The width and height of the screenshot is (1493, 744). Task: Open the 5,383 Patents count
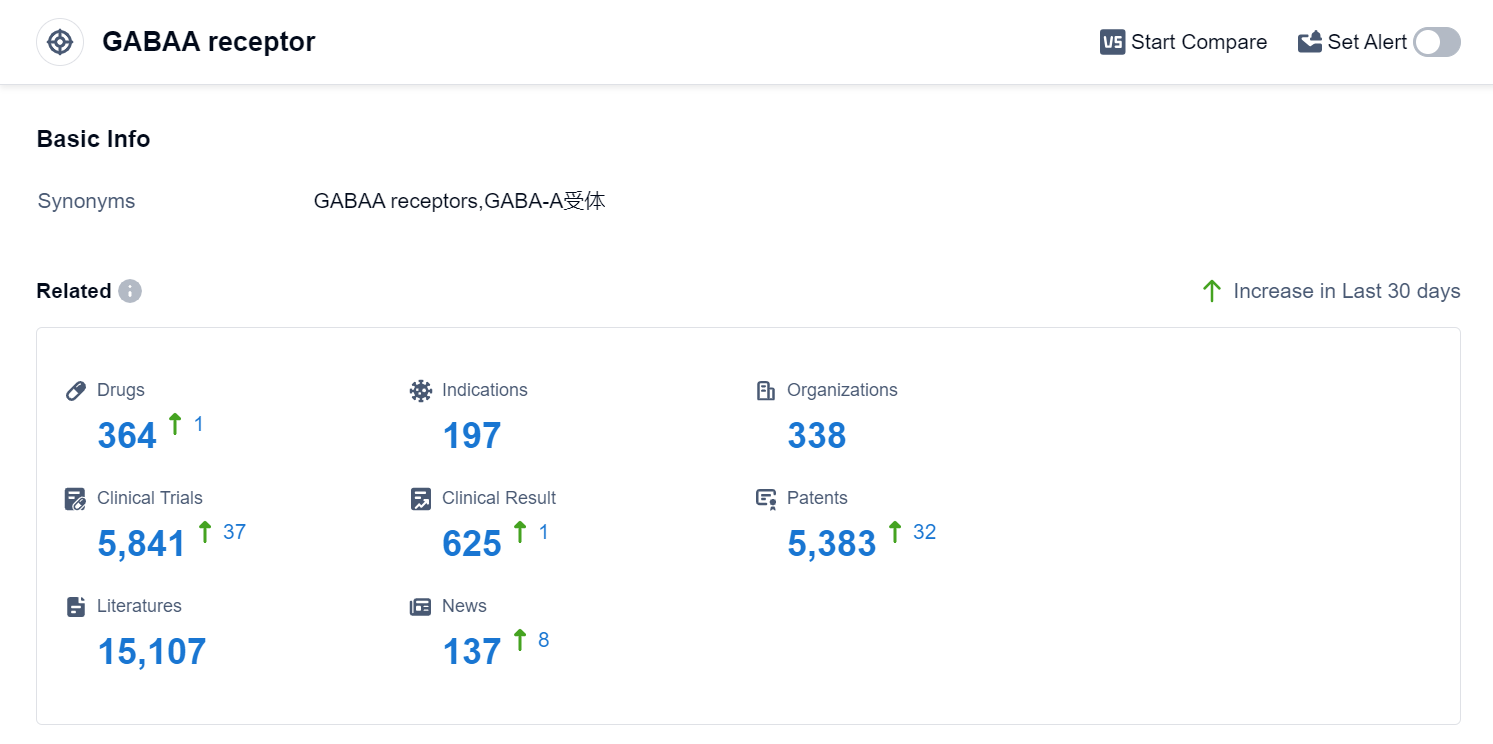(x=831, y=544)
